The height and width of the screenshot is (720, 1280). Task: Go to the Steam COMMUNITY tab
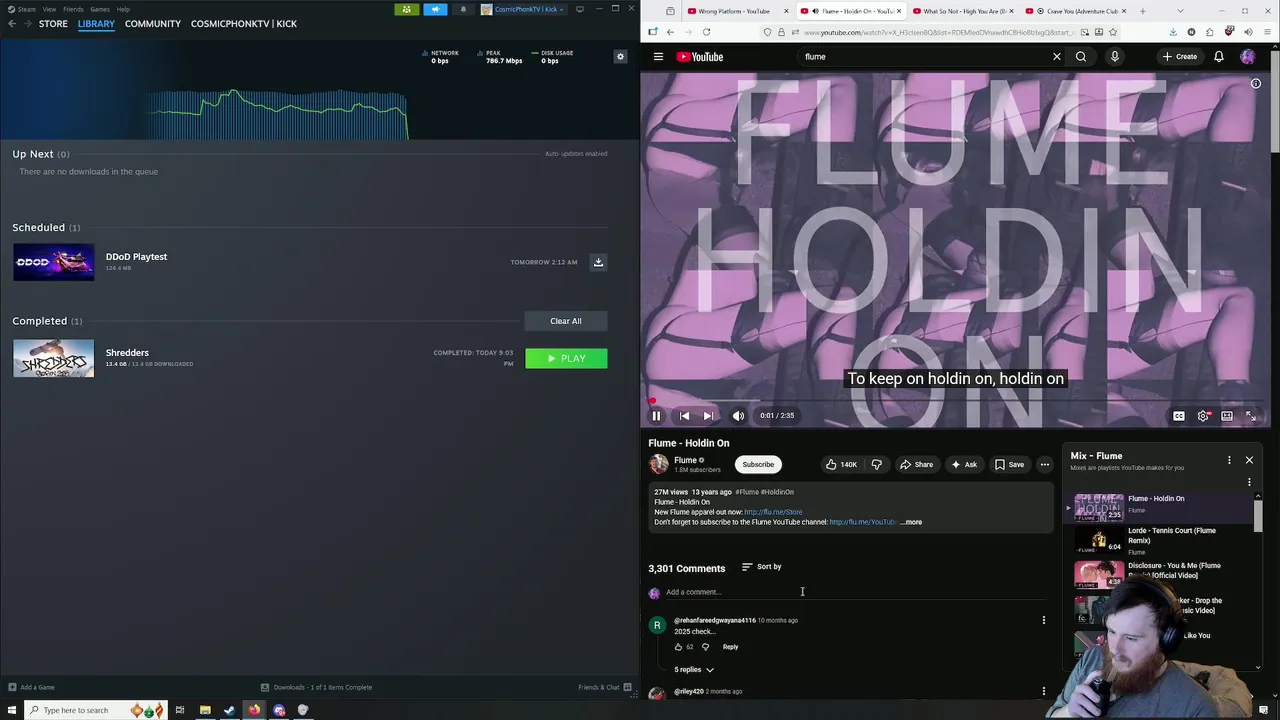coord(153,24)
